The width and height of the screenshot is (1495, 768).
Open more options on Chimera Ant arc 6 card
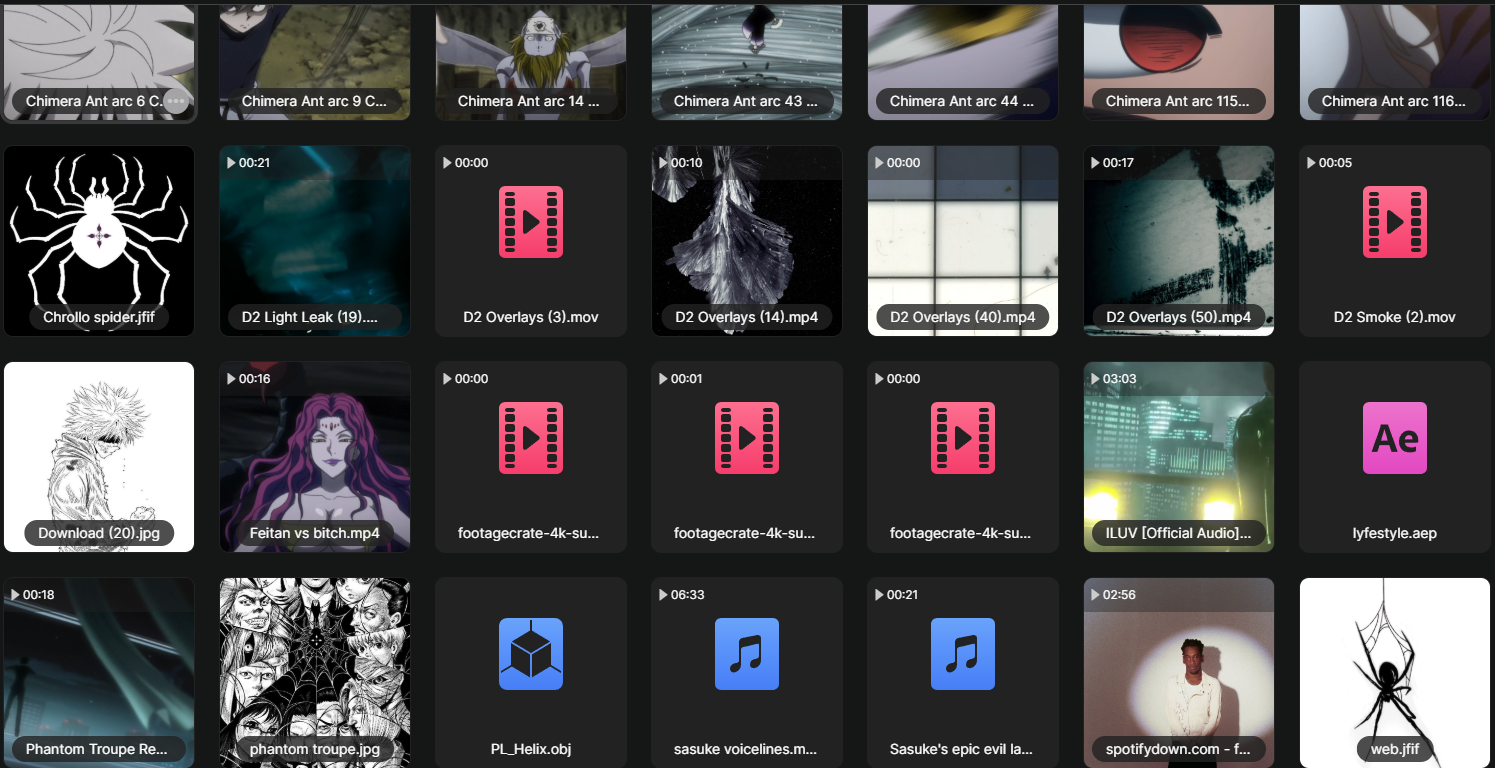click(176, 101)
